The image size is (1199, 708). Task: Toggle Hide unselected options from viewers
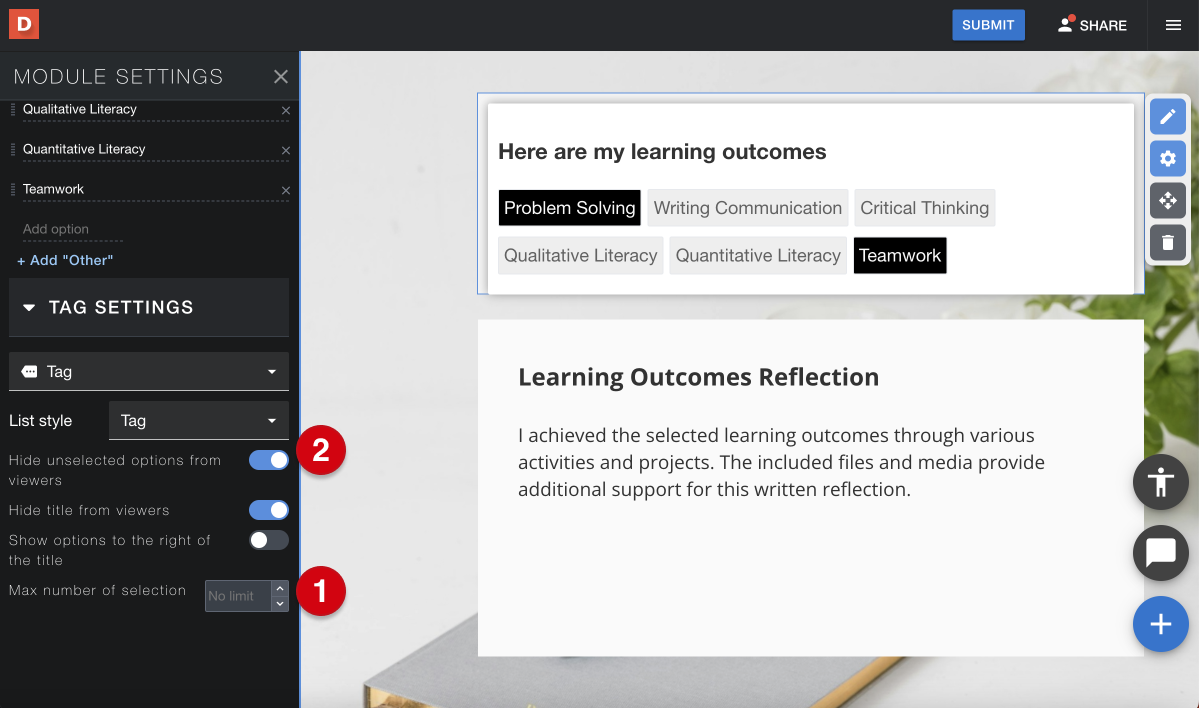(x=268, y=460)
